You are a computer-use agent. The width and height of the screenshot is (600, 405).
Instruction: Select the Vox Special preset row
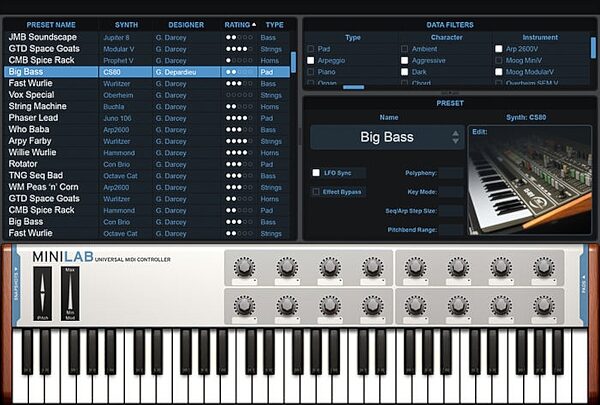[147, 95]
